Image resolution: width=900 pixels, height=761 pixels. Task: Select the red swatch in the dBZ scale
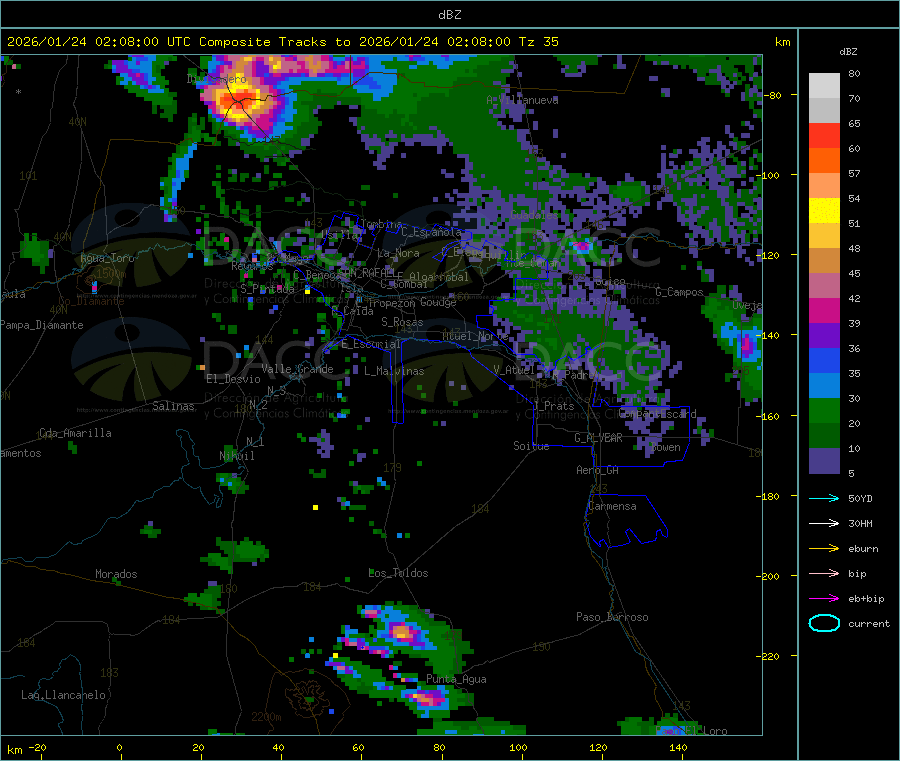824,135
